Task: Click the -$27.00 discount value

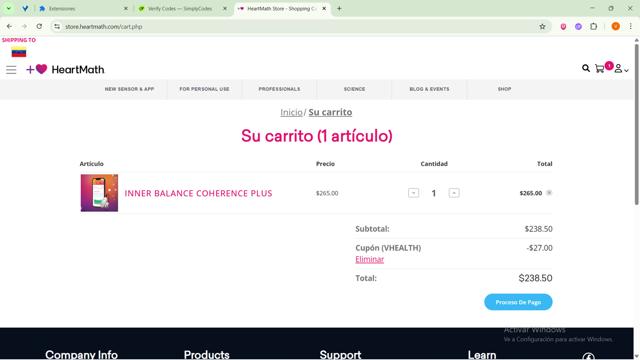Action: (x=539, y=248)
